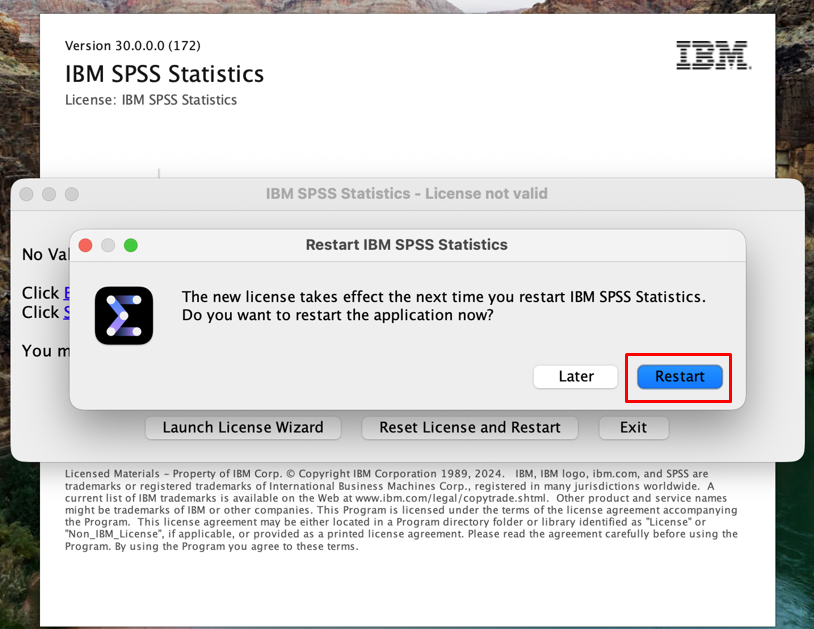The height and width of the screenshot is (629, 814).
Task: Click the "Restart IBM SPSS Statistics" title bar
Action: 406,245
